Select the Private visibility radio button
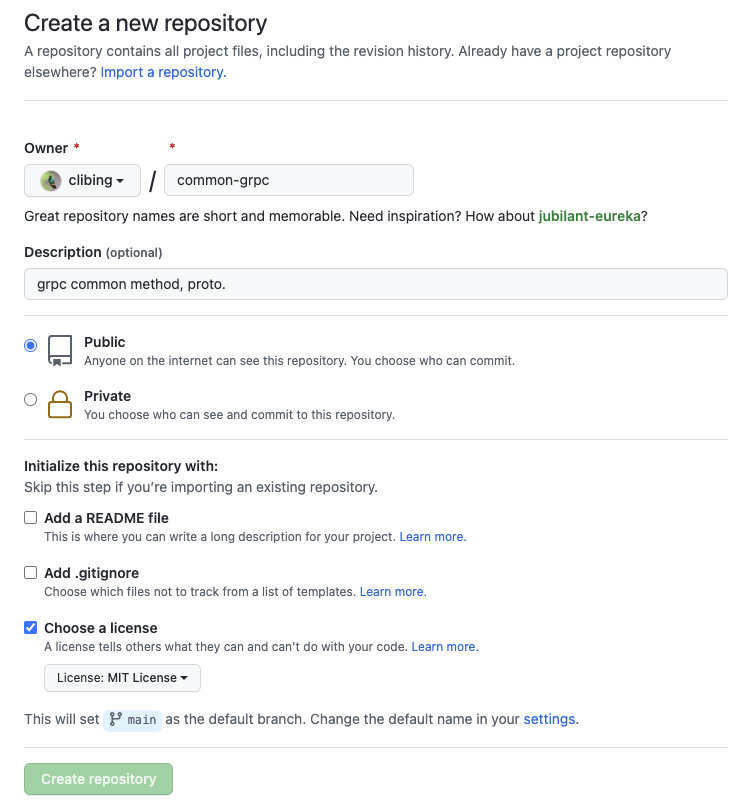This screenshot has width=754, height=805. [31, 399]
